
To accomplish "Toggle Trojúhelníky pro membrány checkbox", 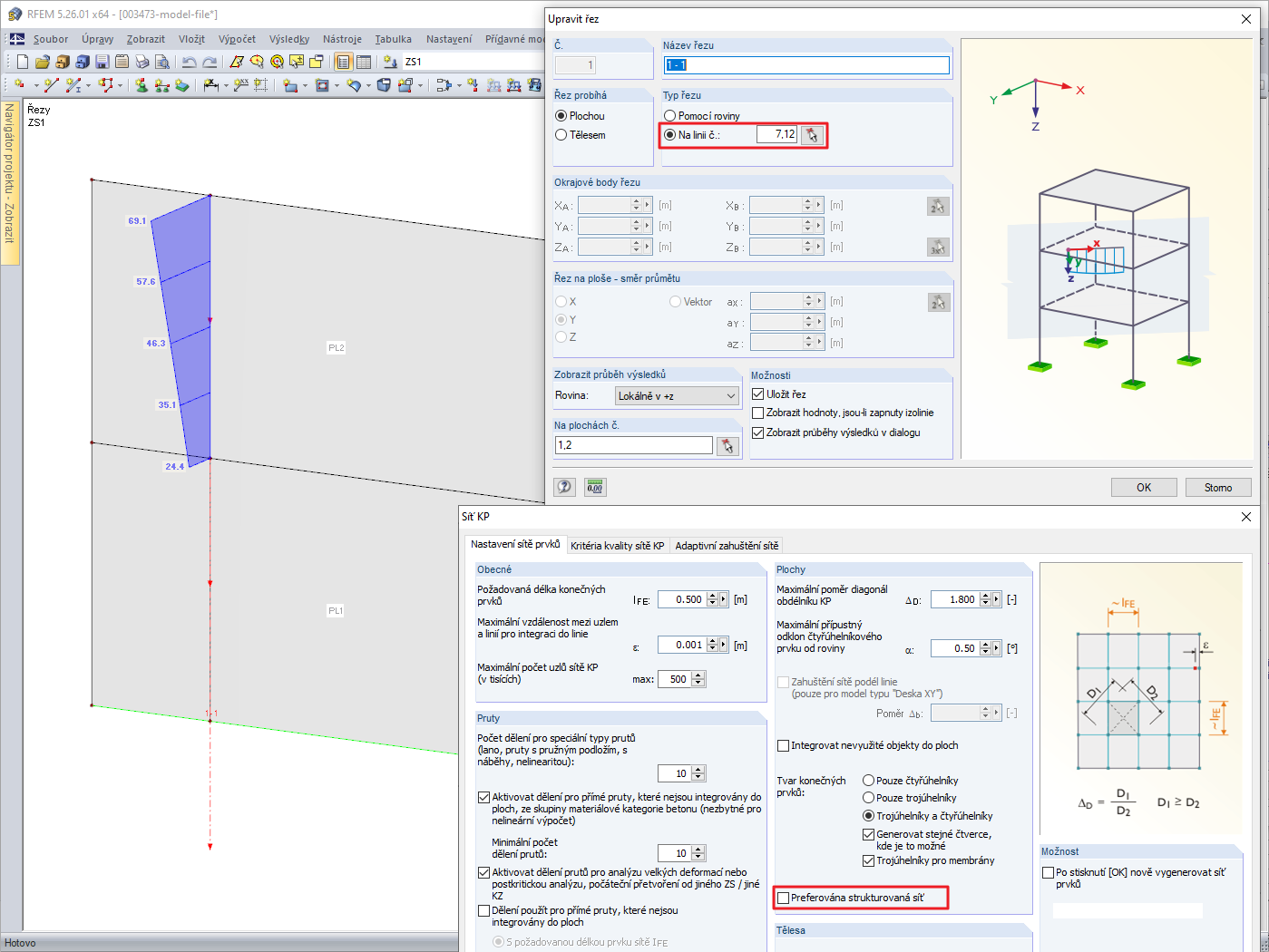I will (x=869, y=860).
